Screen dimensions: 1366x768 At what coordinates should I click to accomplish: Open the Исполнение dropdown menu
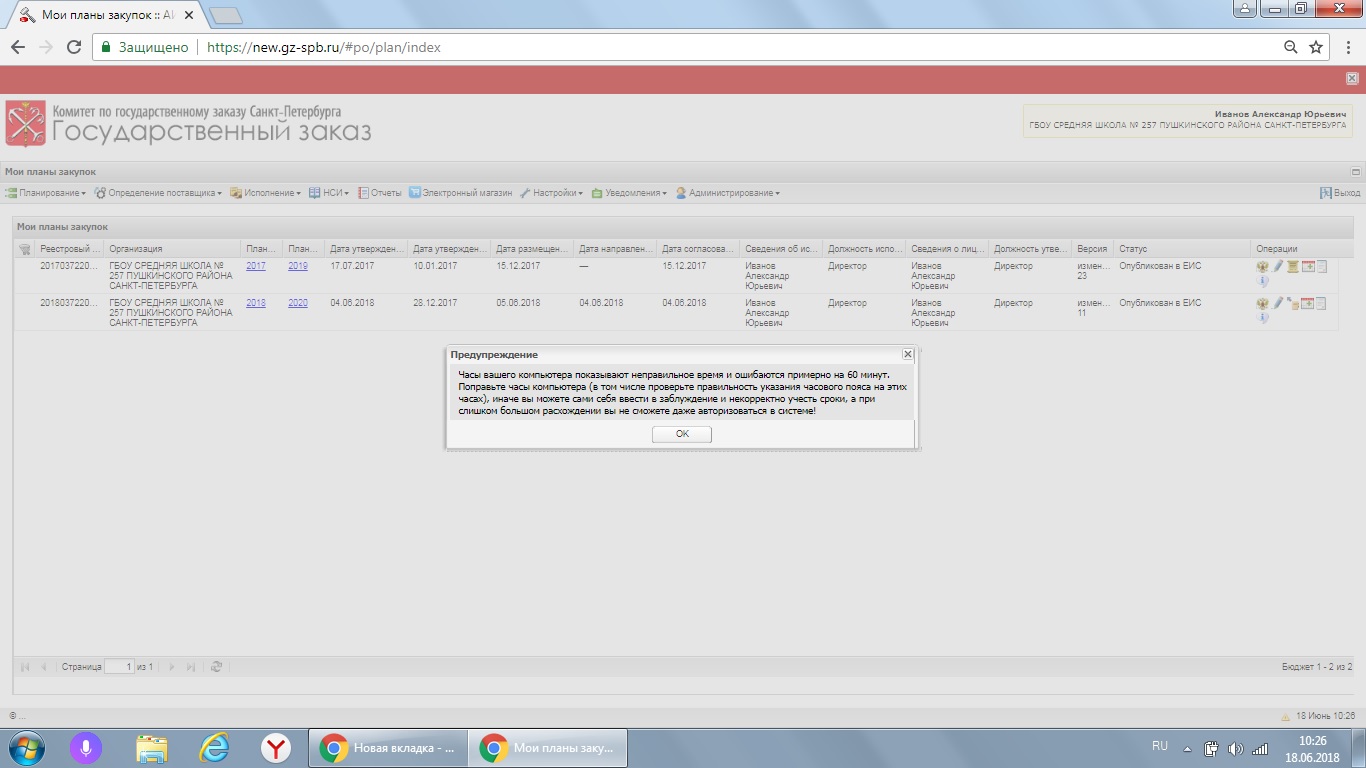(265, 193)
